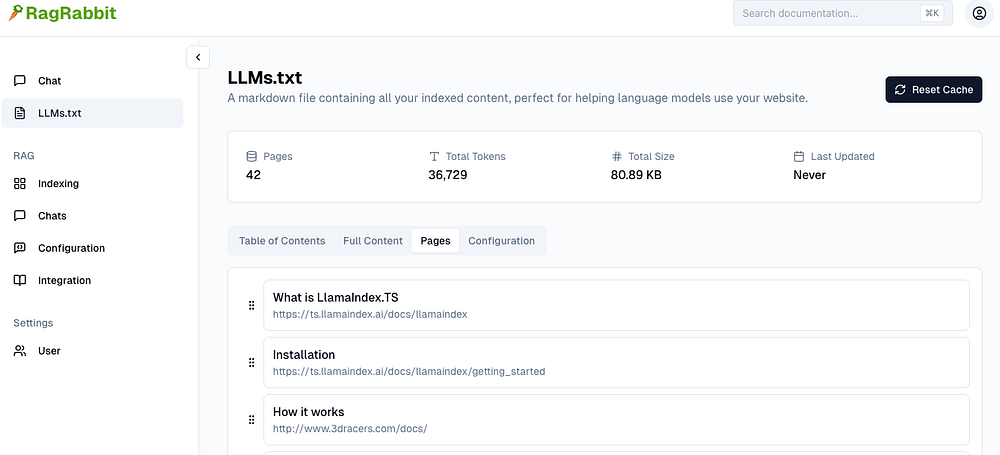
Task: Click the size value 80.89 KB
Action: (x=636, y=175)
